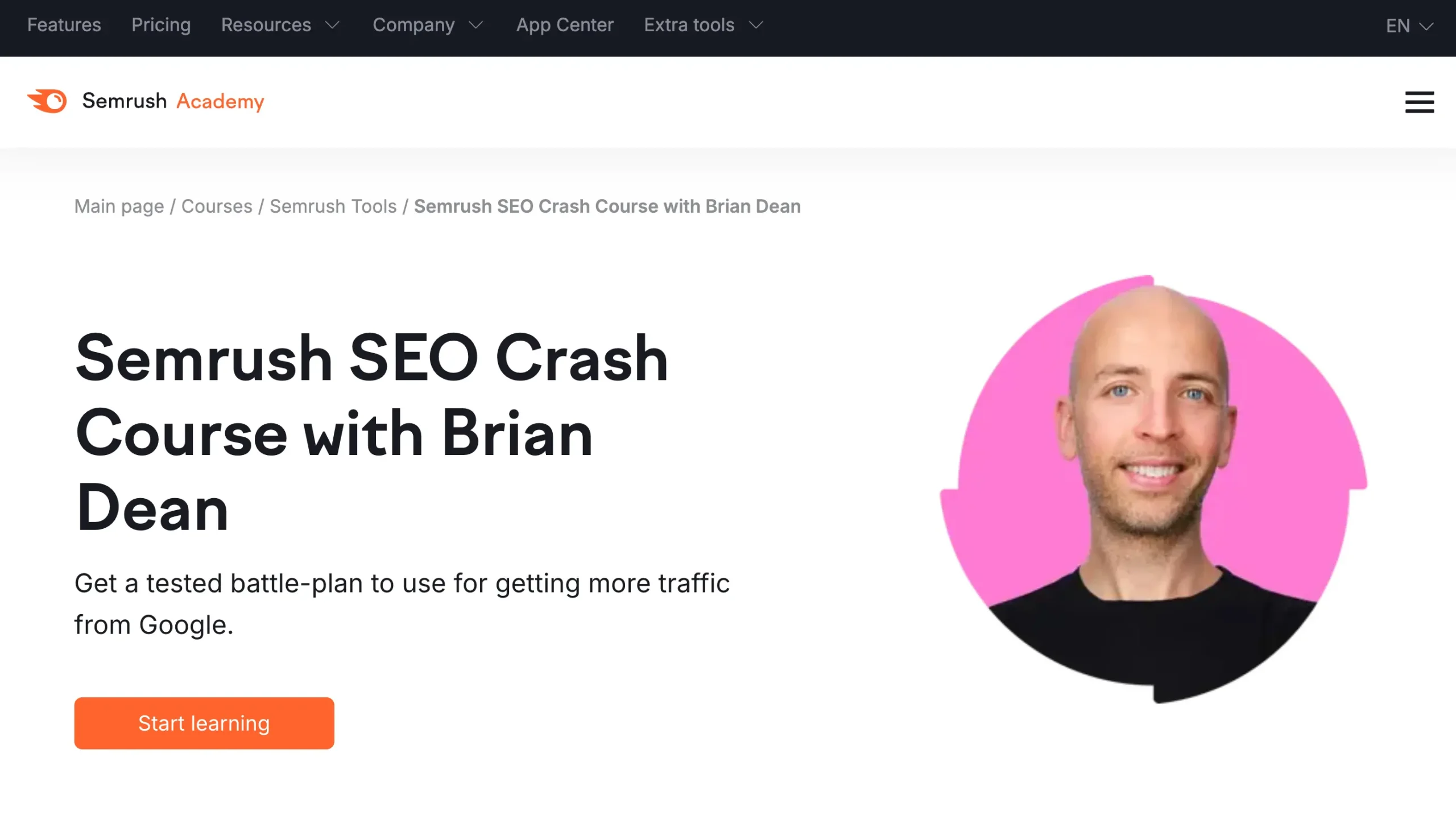Follow the Semrush Tools breadcrumb link
Viewport: 1456px width, 832px height.
coord(333,206)
